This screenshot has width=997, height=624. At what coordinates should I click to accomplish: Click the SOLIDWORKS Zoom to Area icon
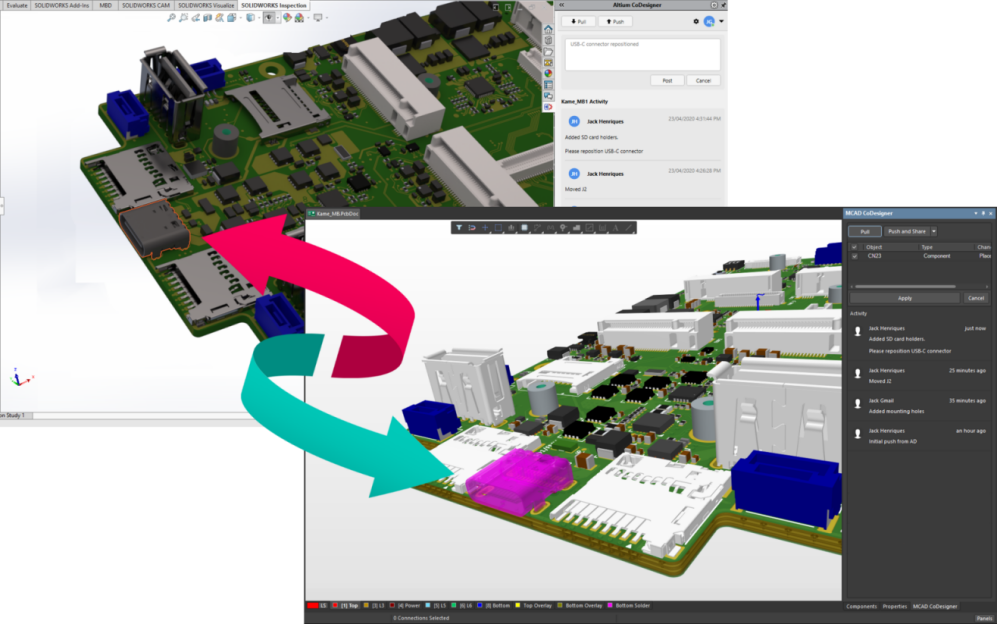coord(183,18)
